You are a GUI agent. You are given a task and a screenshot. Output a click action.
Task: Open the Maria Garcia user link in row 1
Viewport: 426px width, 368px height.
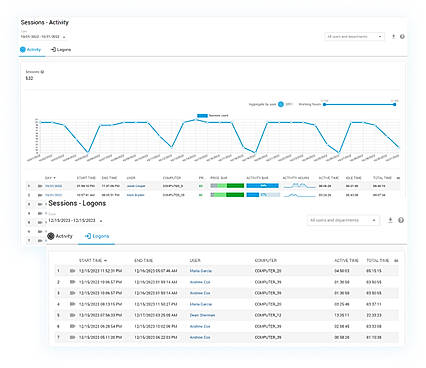point(201,271)
